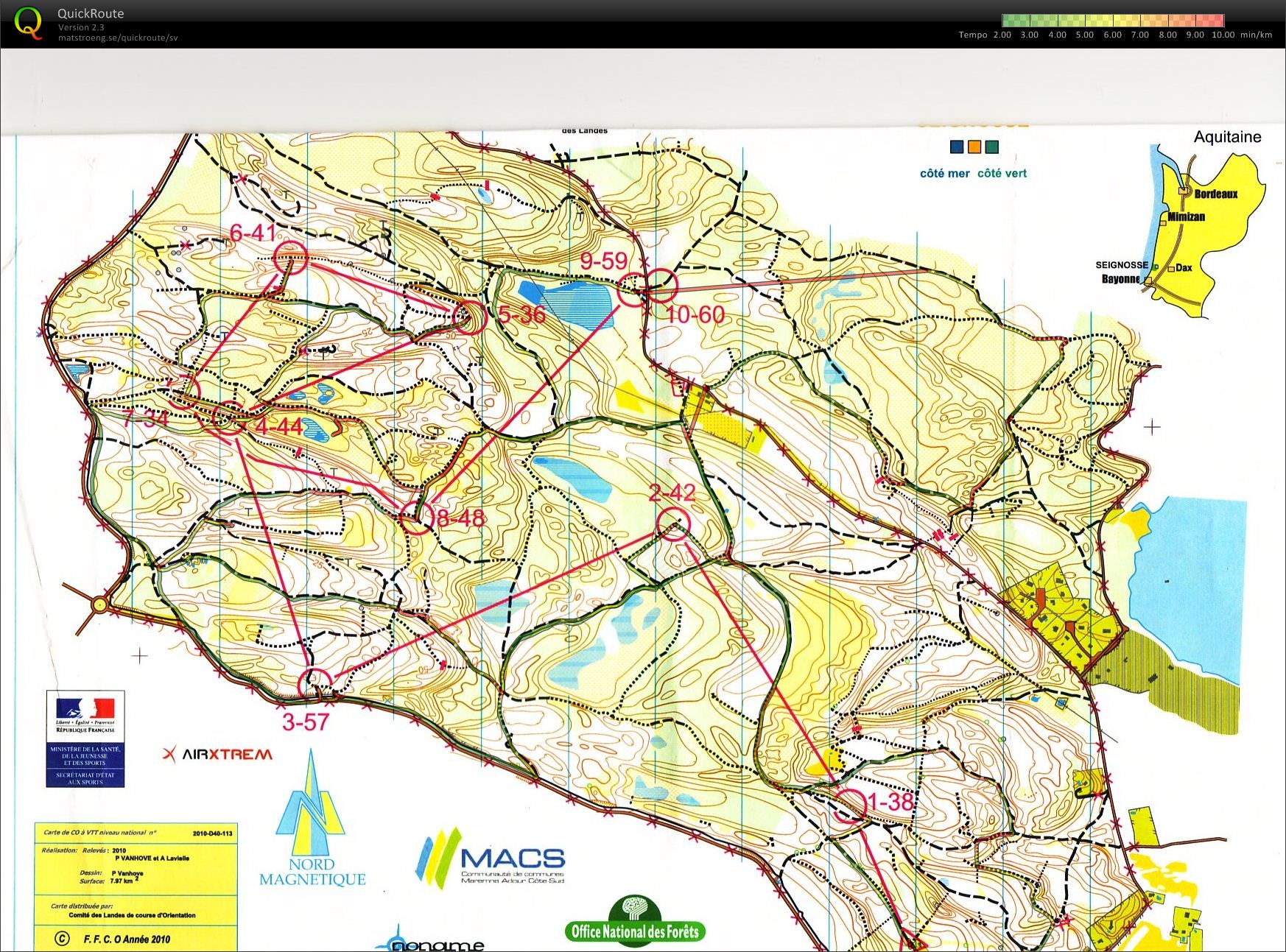Click the Secrétariat d'État aux Sports panel

click(x=85, y=778)
